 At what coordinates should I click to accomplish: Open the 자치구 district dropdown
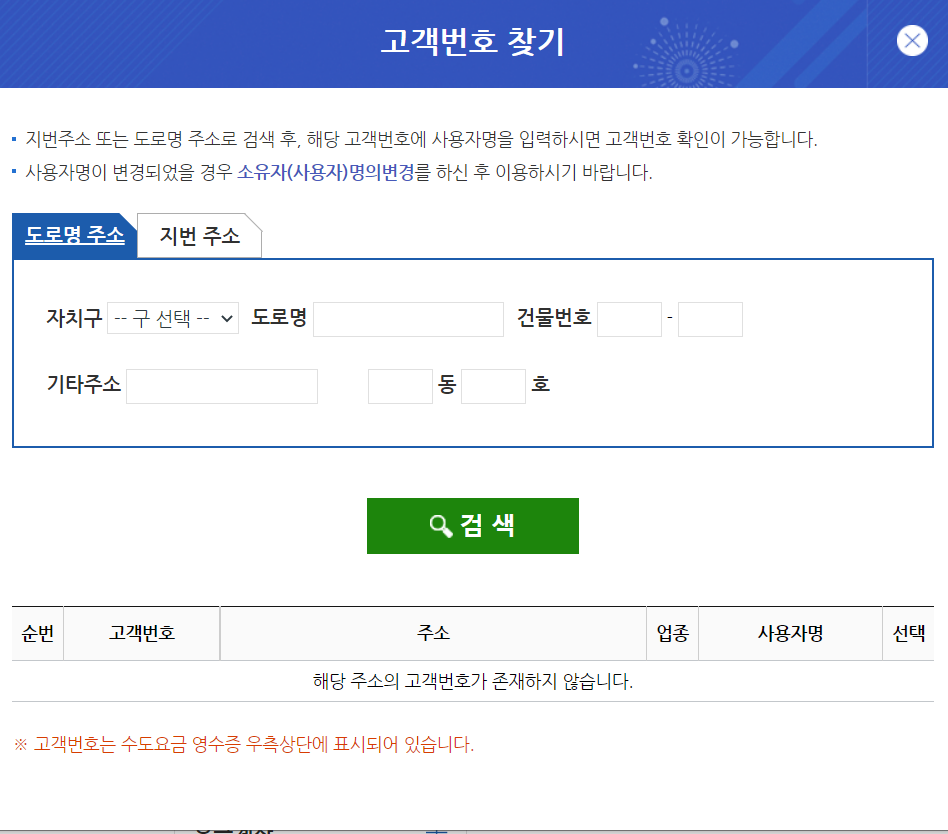pos(173,318)
